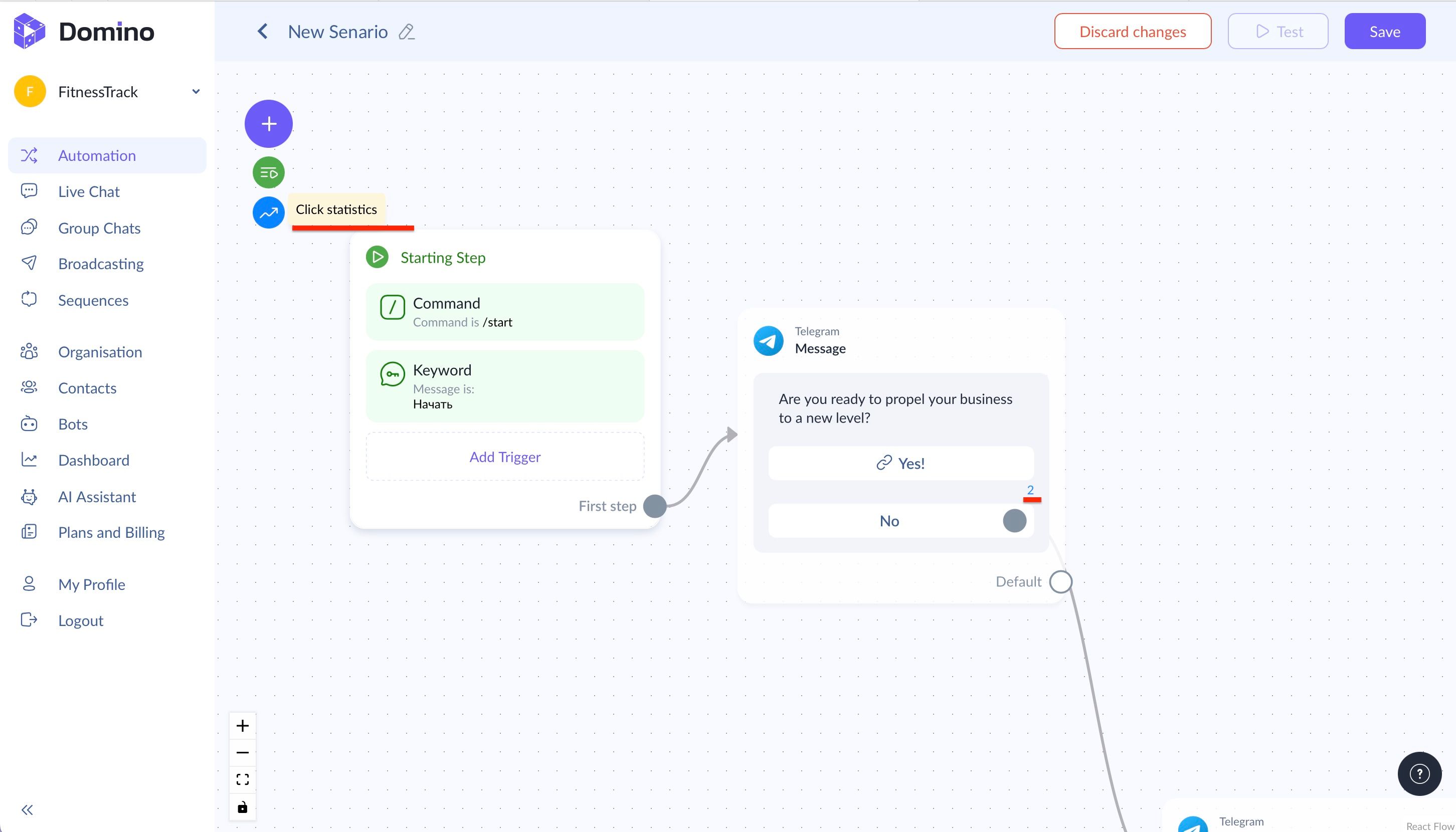Open the help question mark button
The image size is (1456, 832).
click(x=1419, y=774)
